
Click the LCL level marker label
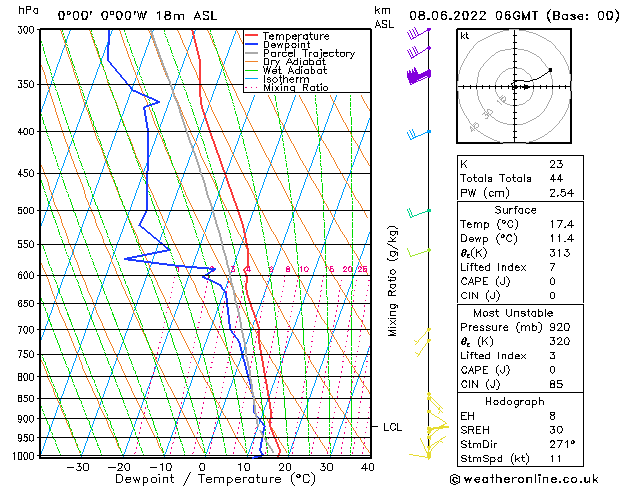tap(392, 427)
